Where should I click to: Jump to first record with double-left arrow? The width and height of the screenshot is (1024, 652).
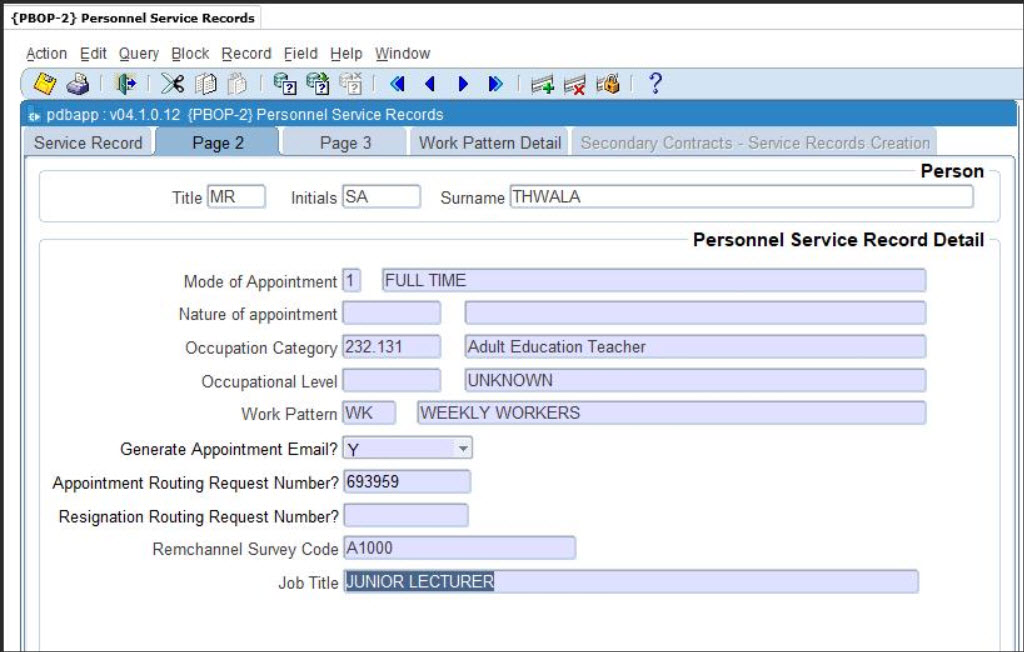[397, 85]
